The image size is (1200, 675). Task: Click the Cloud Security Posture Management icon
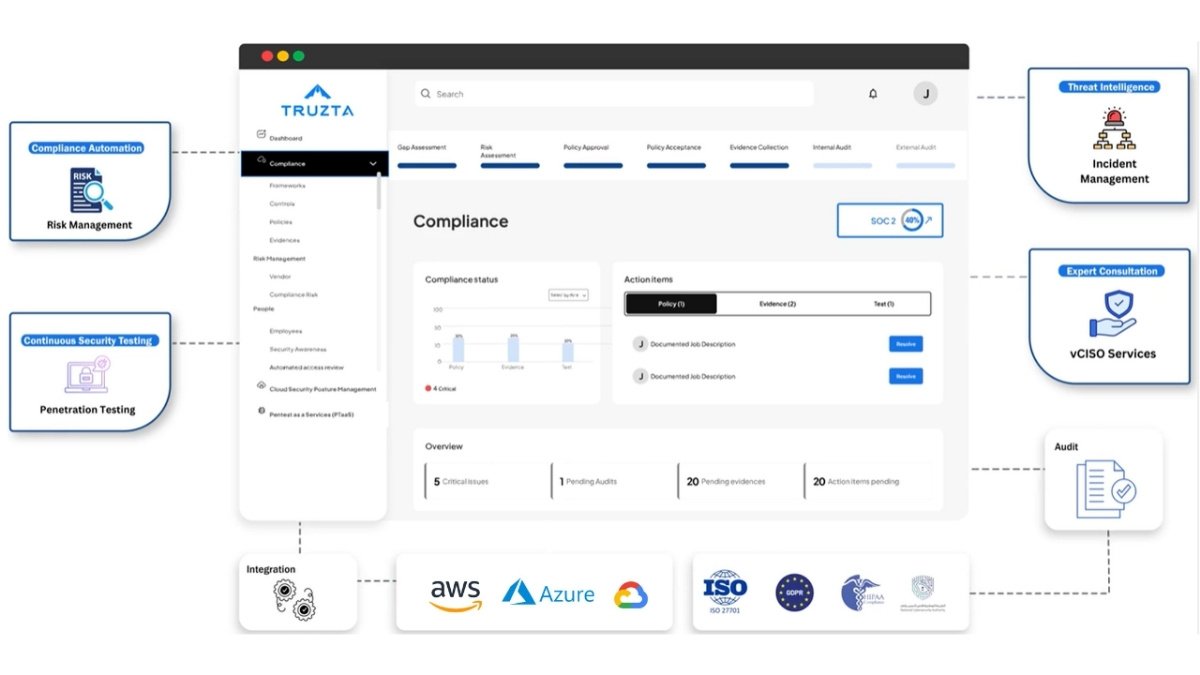(262, 386)
